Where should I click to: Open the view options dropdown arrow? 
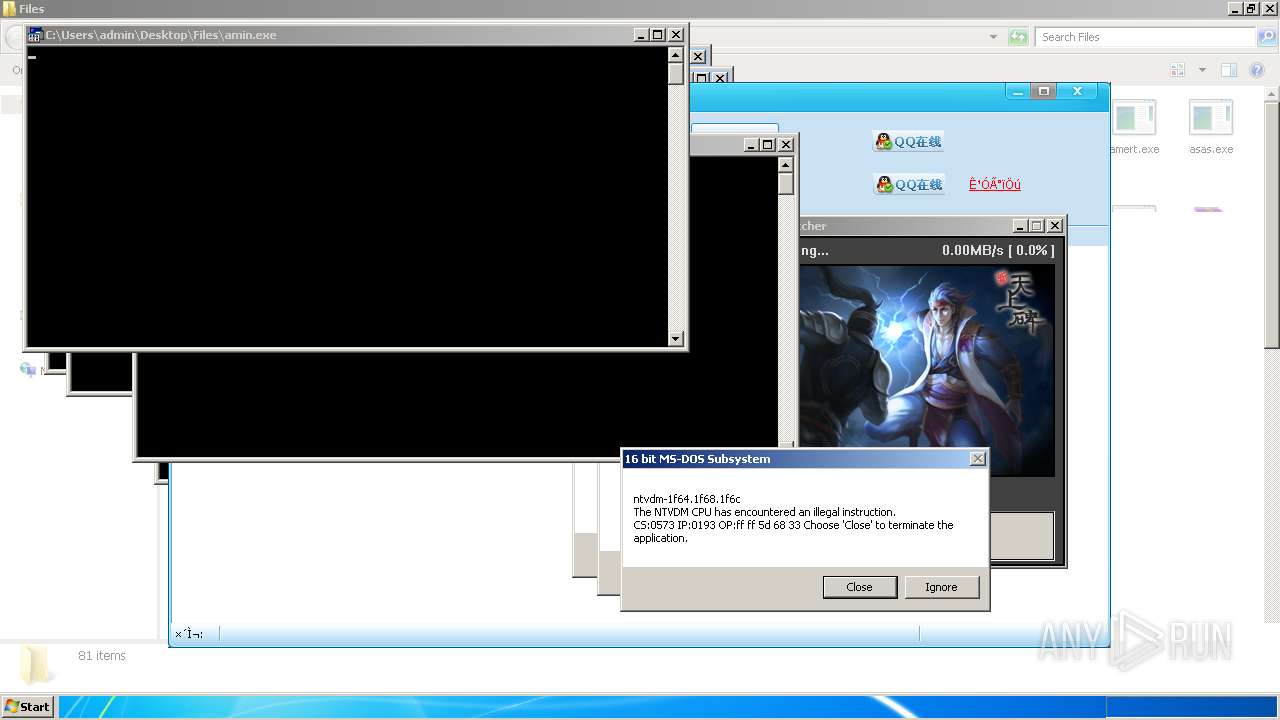[x=1202, y=70]
